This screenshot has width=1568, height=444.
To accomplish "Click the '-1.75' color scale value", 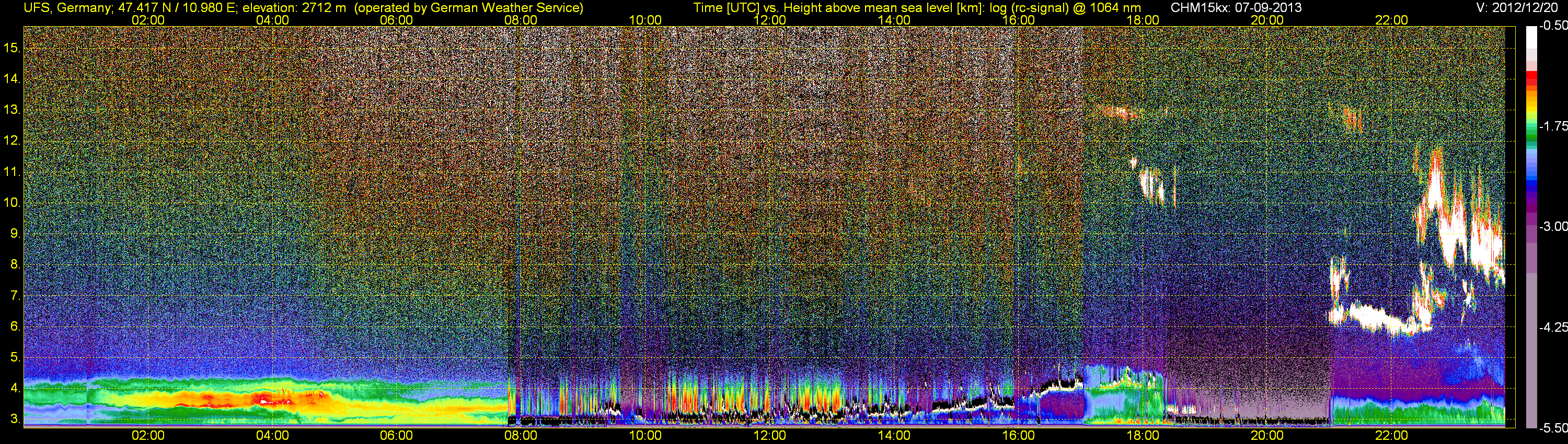I will [1553, 126].
